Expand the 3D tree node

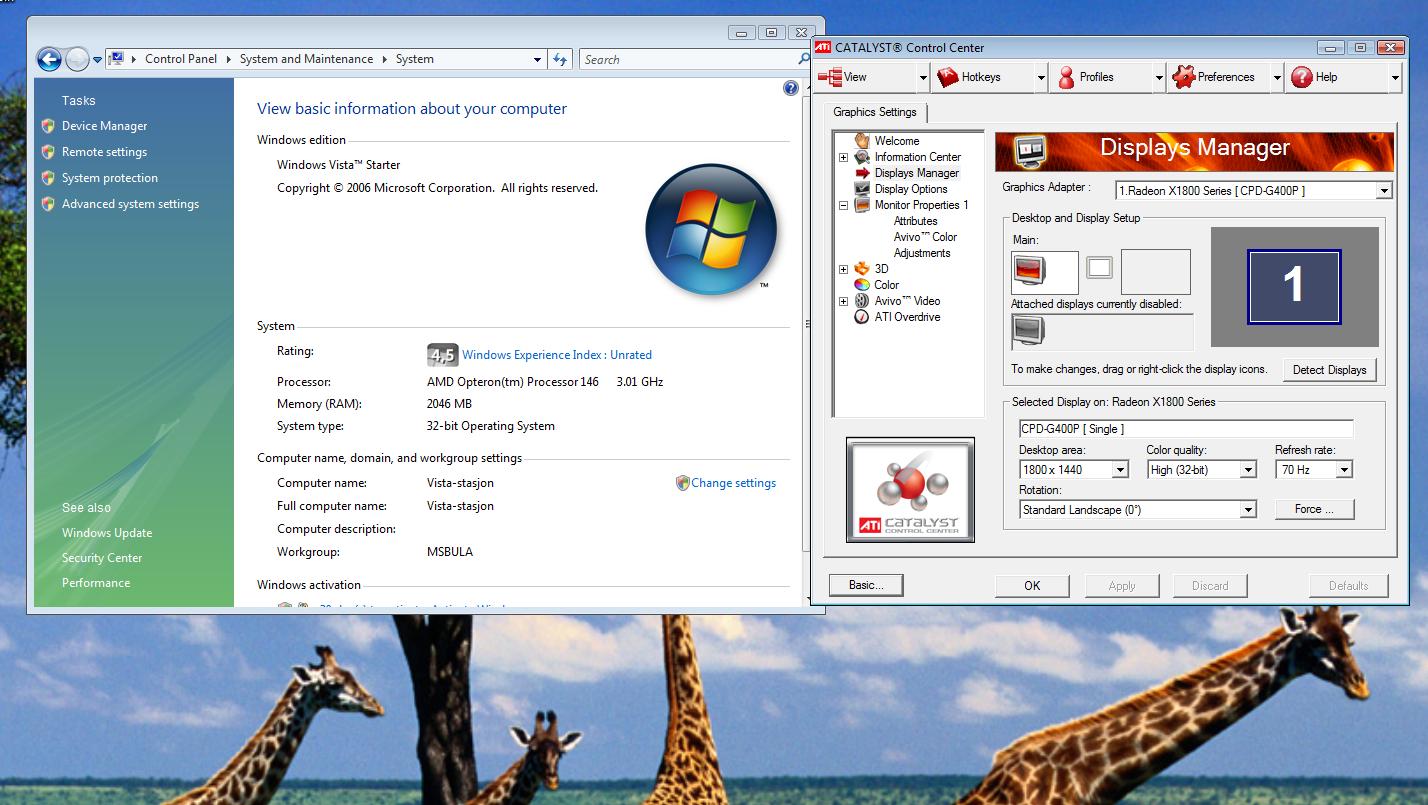[x=843, y=269]
